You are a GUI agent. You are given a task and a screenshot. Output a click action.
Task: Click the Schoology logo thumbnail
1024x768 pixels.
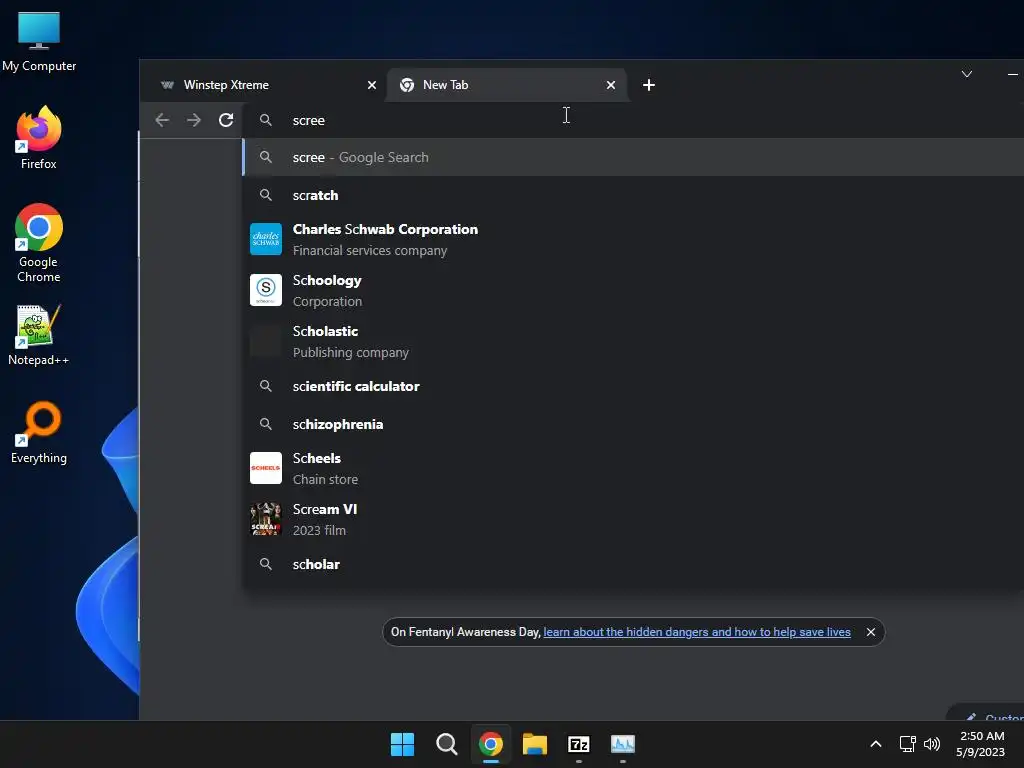[266, 290]
